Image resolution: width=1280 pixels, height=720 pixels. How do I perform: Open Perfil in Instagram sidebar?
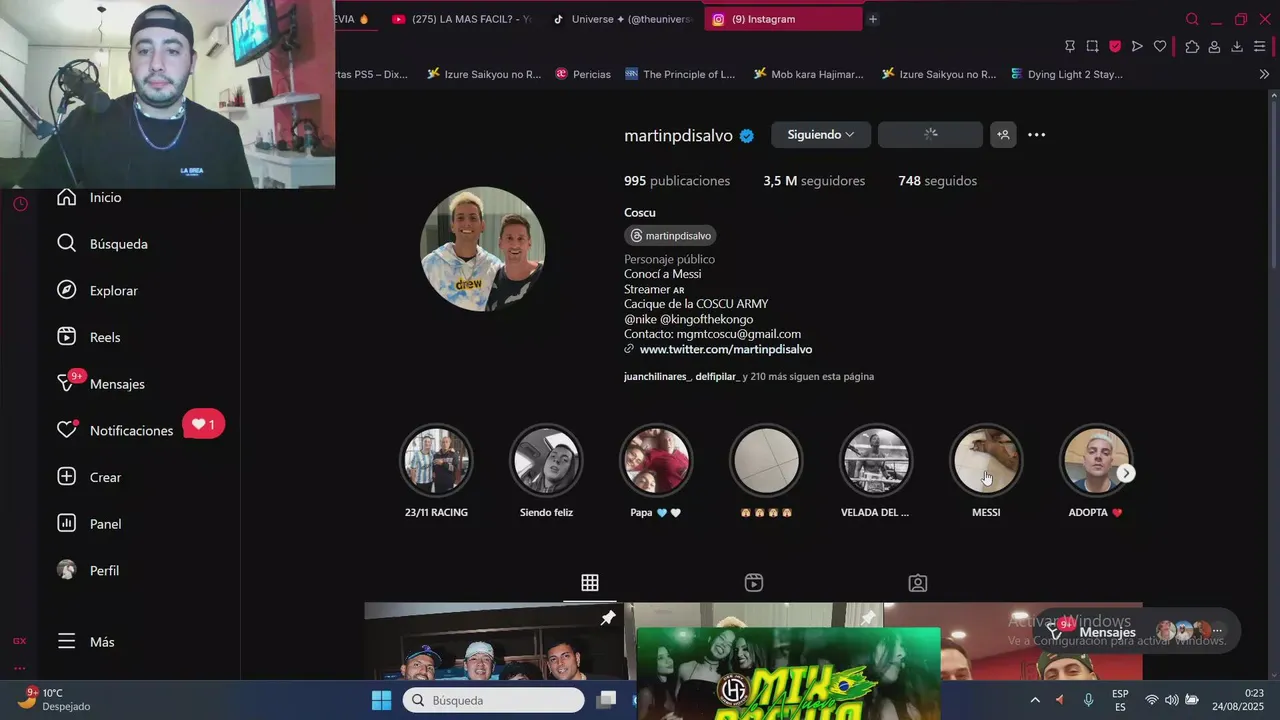click(x=87, y=570)
